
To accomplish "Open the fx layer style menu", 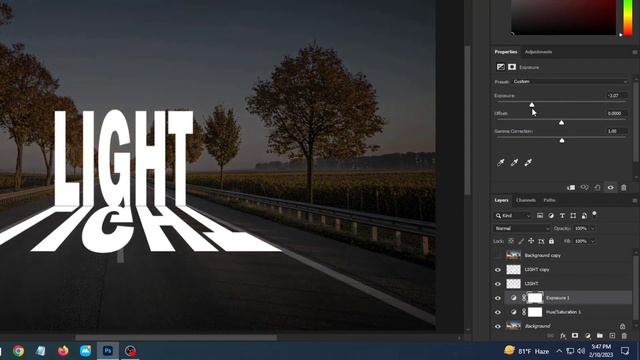I will click(563, 336).
